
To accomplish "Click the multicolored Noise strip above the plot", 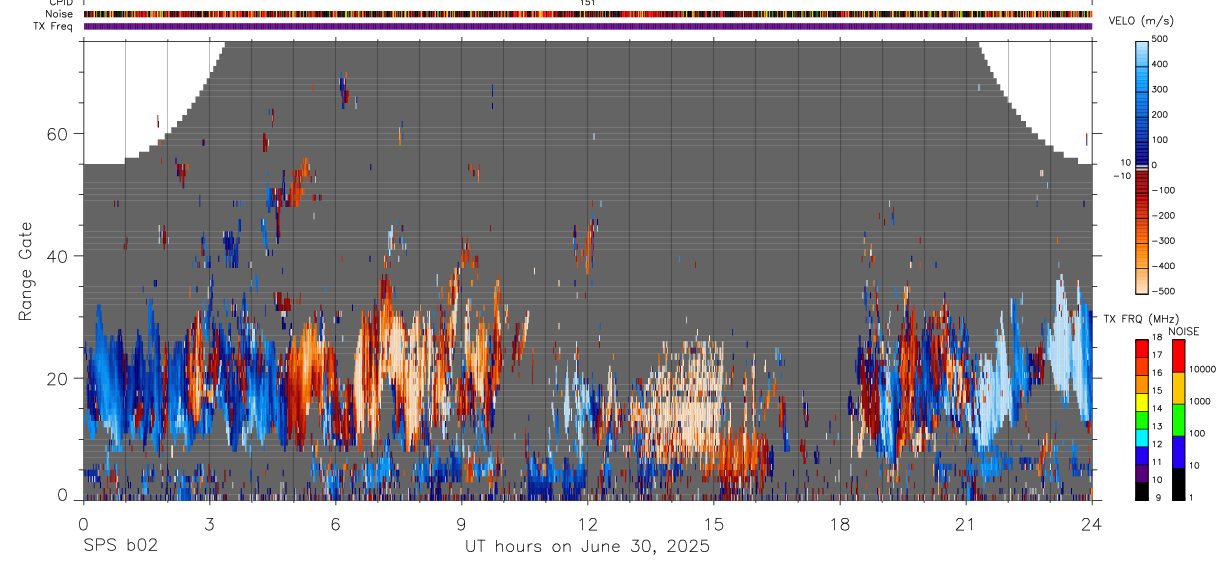I will point(588,14).
